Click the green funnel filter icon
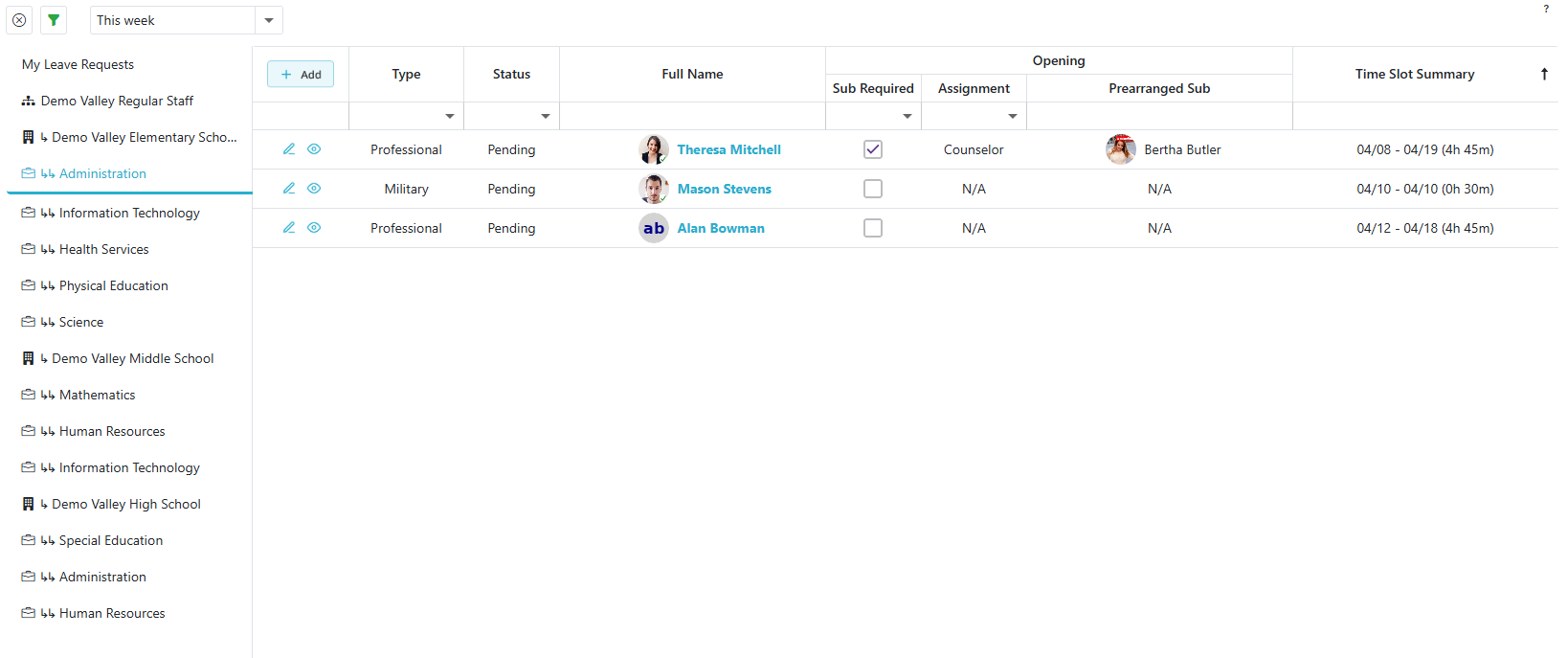 pyautogui.click(x=54, y=20)
